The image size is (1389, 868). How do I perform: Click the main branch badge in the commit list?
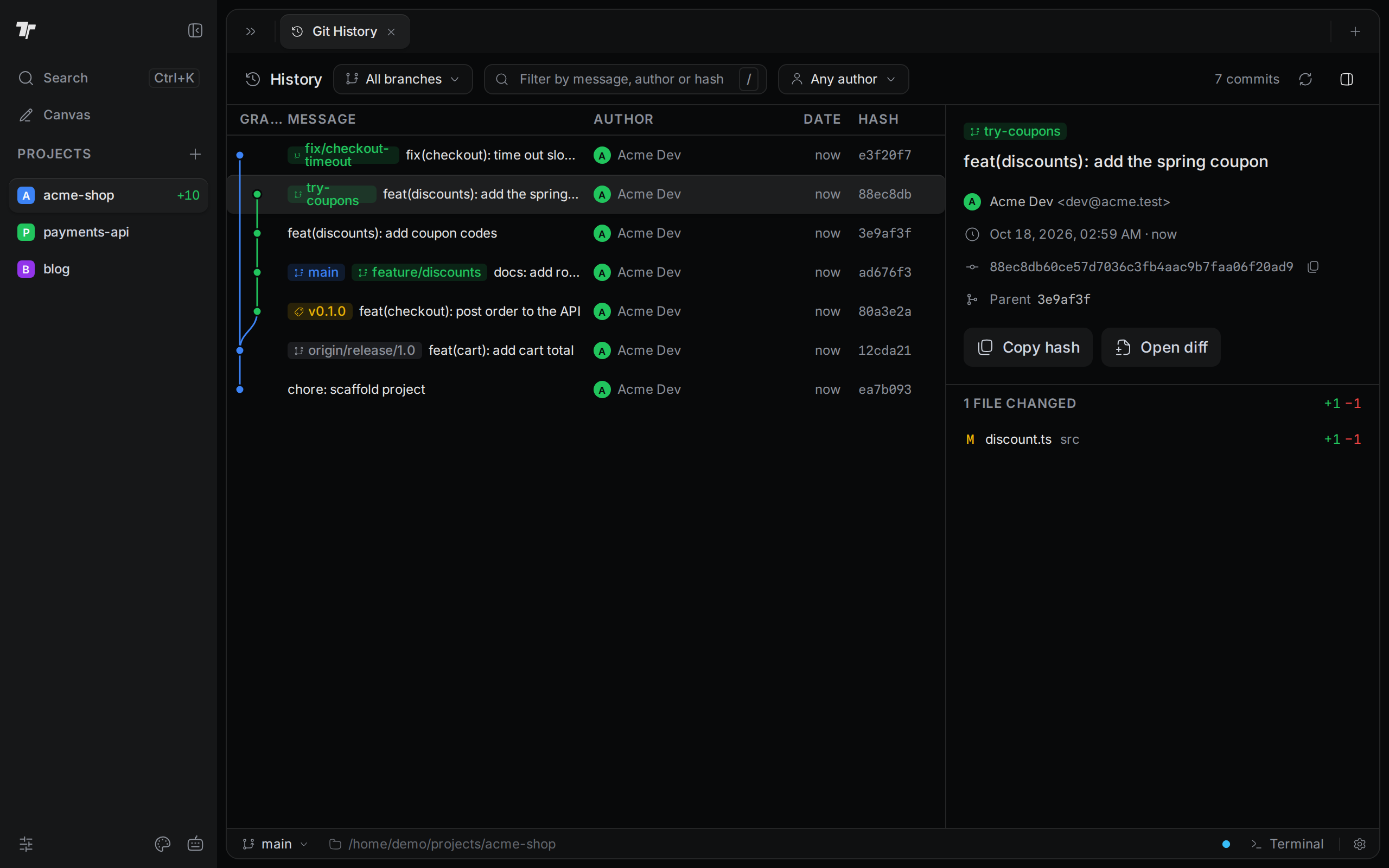pyautogui.click(x=316, y=272)
